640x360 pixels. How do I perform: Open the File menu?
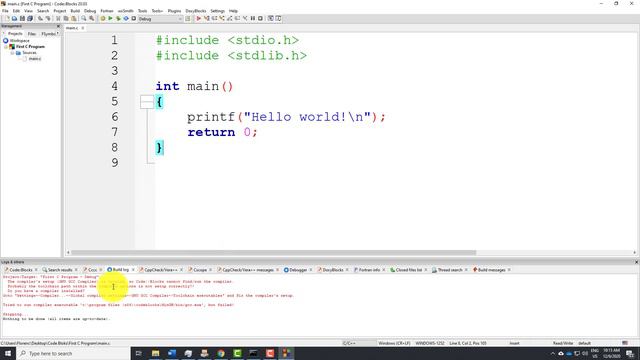tap(5, 11)
